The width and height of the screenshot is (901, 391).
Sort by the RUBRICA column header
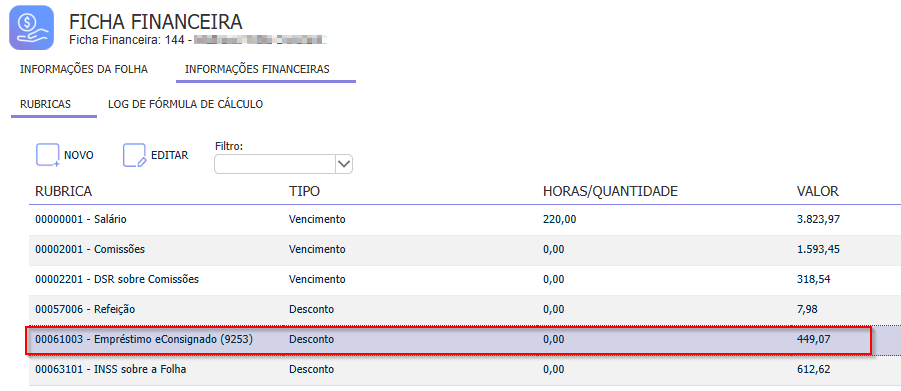click(64, 191)
